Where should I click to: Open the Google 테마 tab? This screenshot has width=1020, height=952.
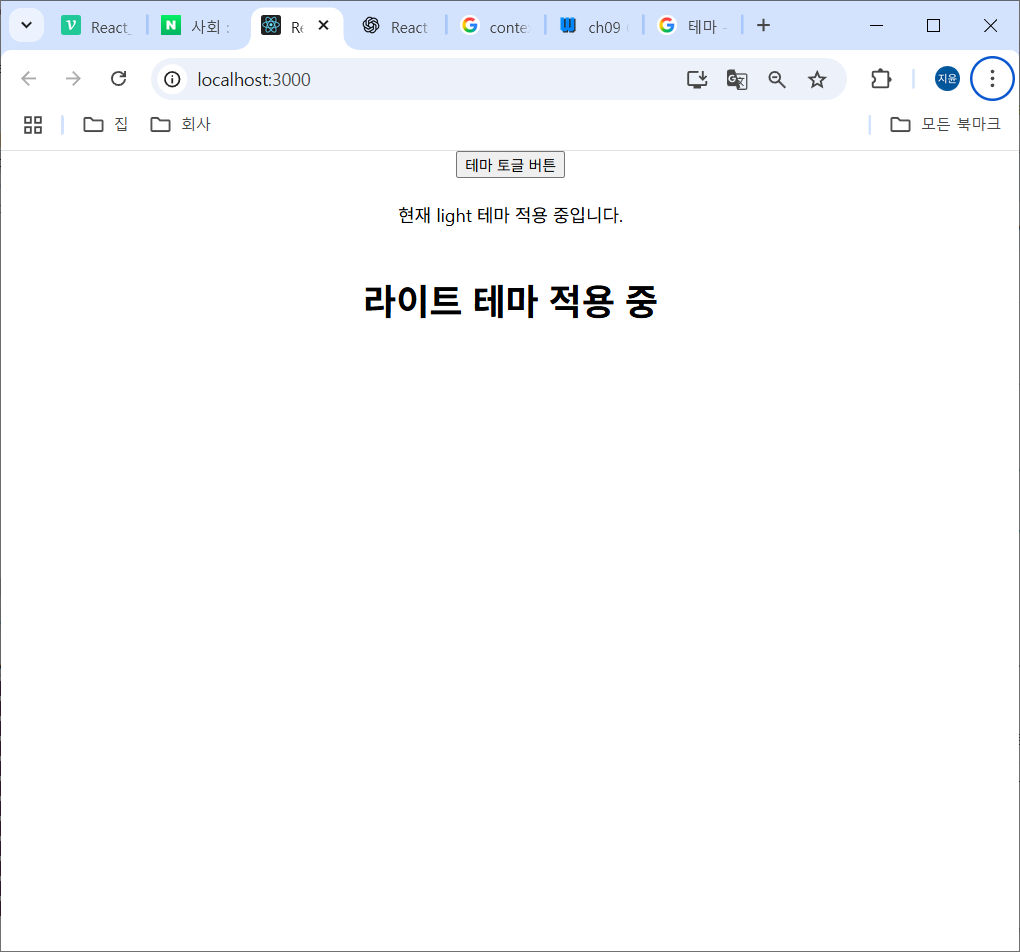(x=693, y=26)
